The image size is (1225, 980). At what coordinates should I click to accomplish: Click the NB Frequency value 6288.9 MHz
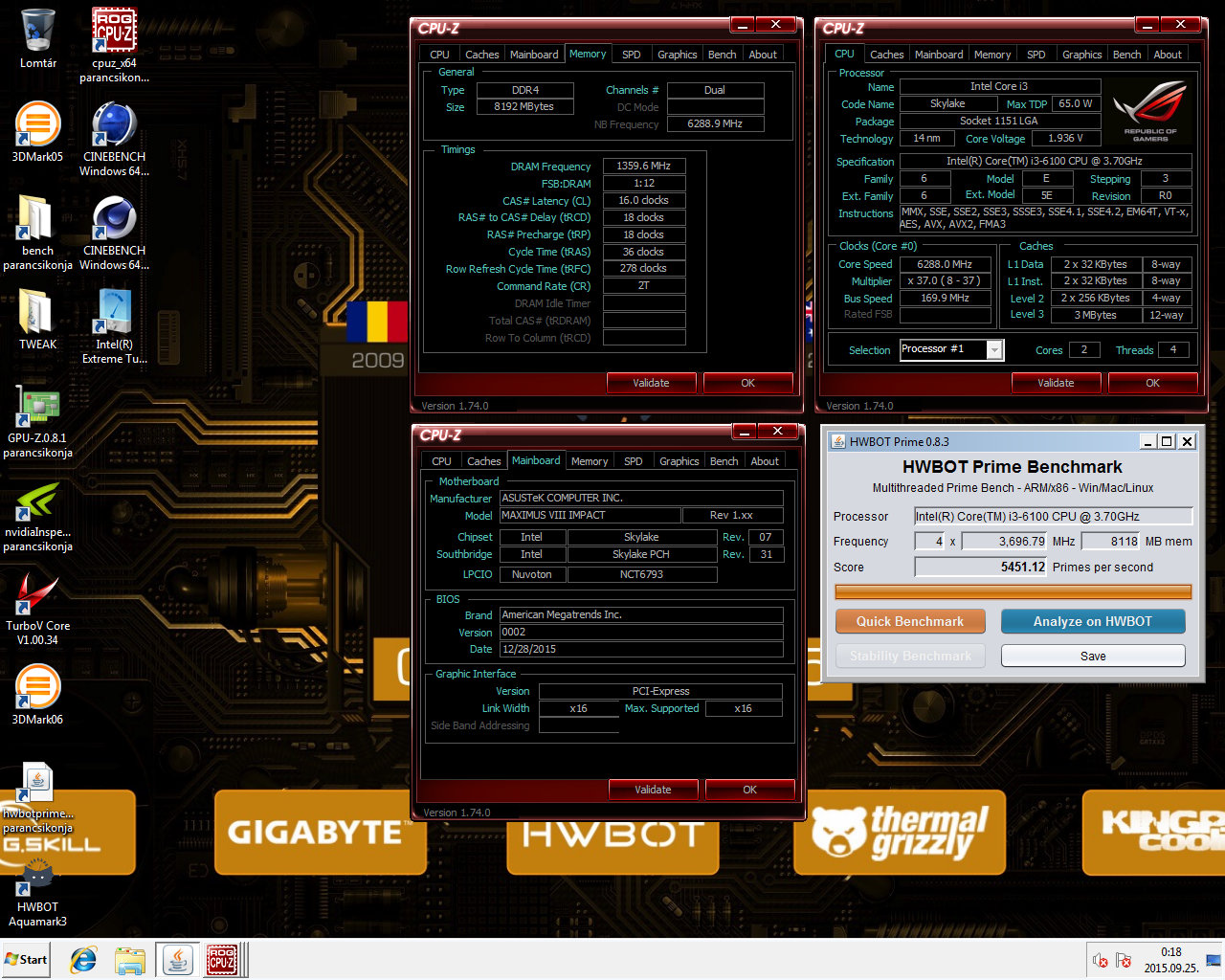pos(715,123)
